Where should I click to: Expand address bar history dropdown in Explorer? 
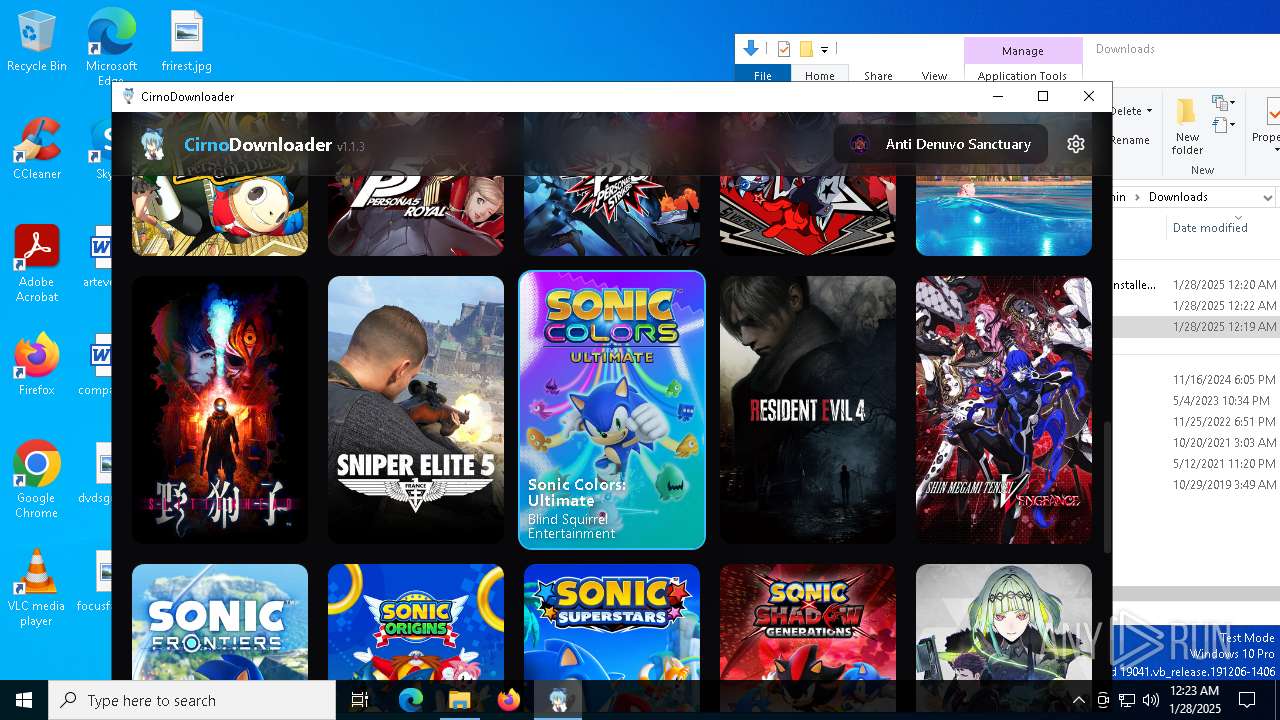coord(1268,197)
